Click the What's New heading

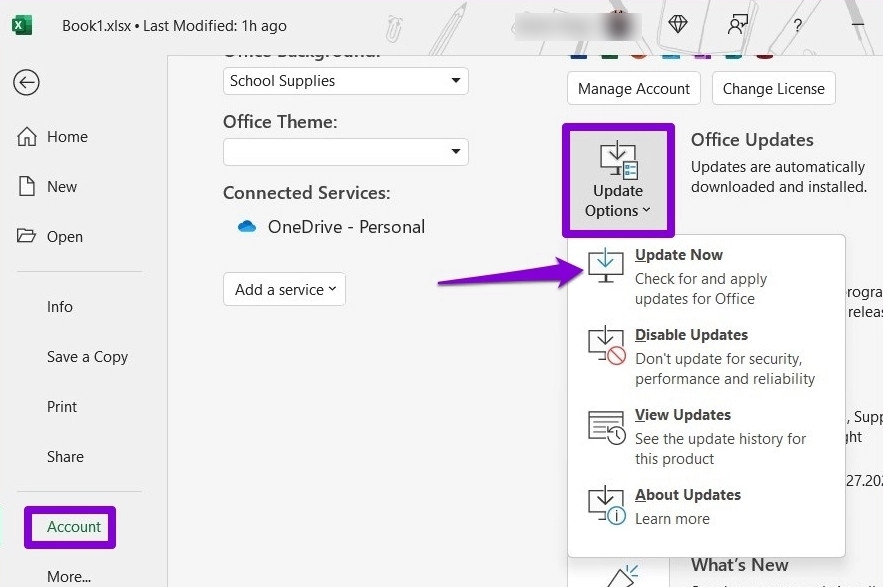pyautogui.click(x=739, y=564)
